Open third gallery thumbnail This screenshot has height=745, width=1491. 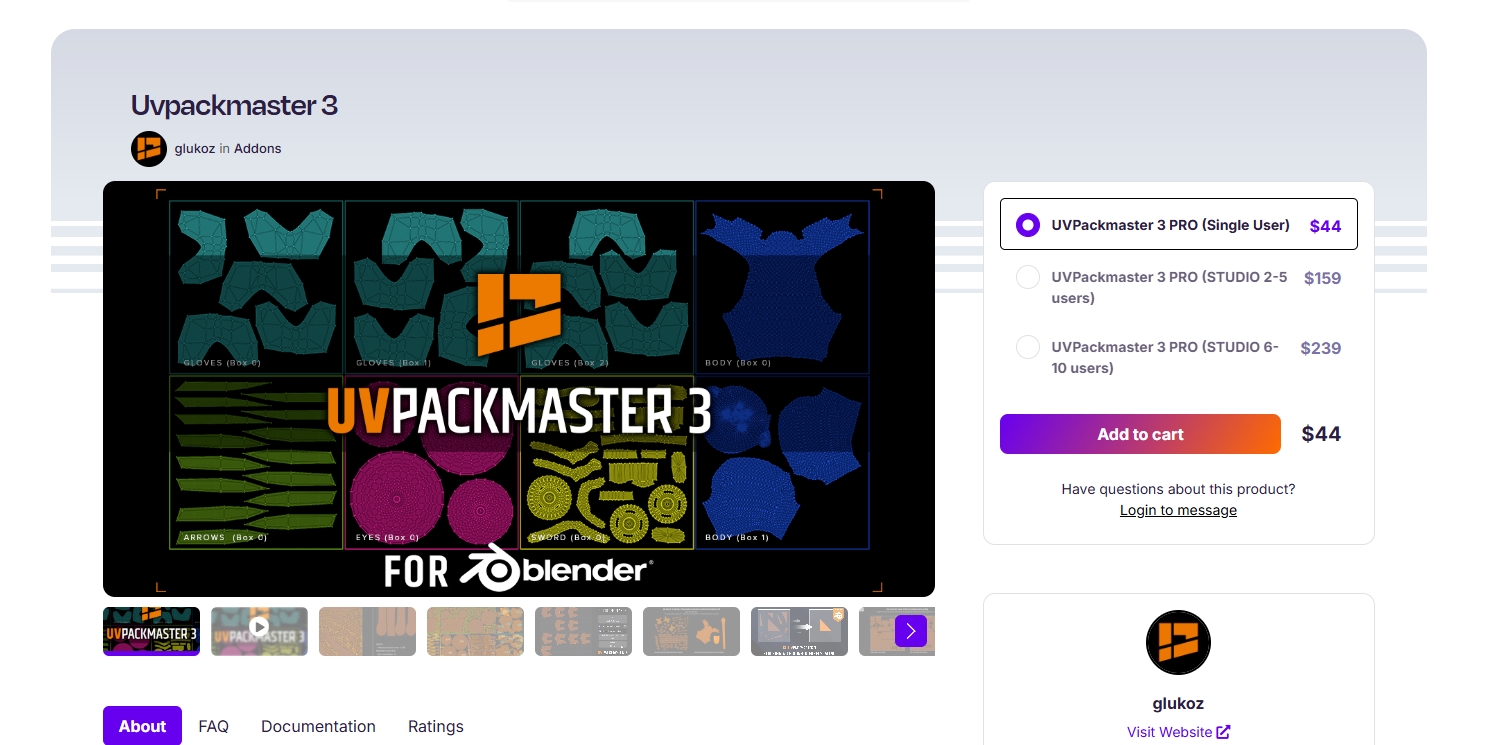tap(367, 631)
